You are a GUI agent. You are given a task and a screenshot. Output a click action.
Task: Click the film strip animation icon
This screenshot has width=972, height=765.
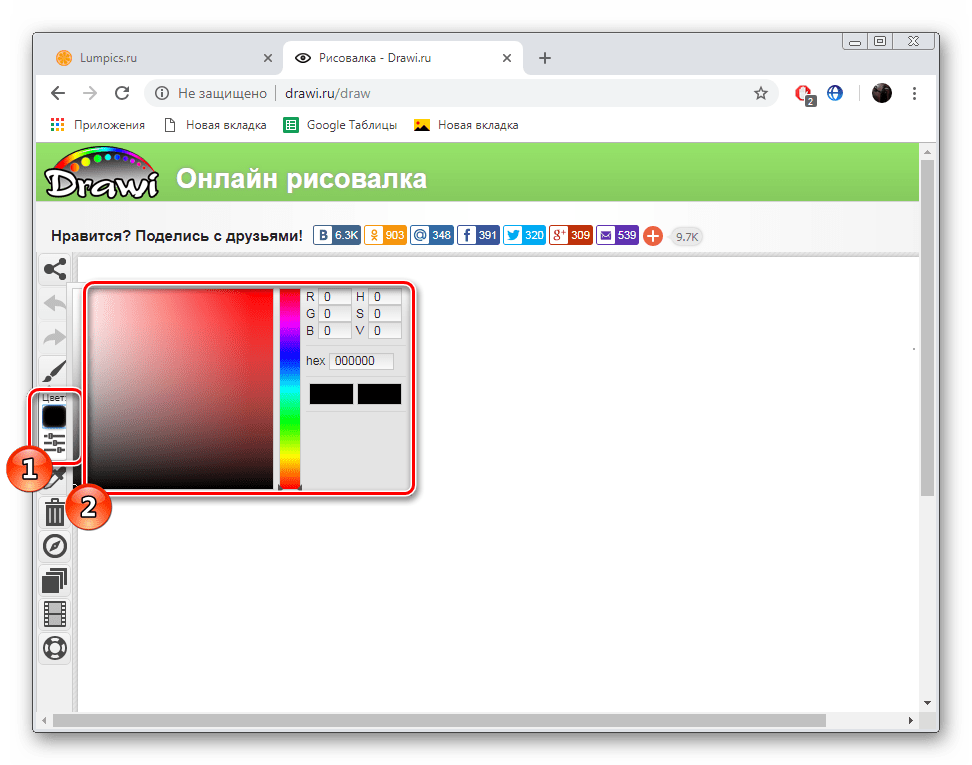click(x=54, y=614)
